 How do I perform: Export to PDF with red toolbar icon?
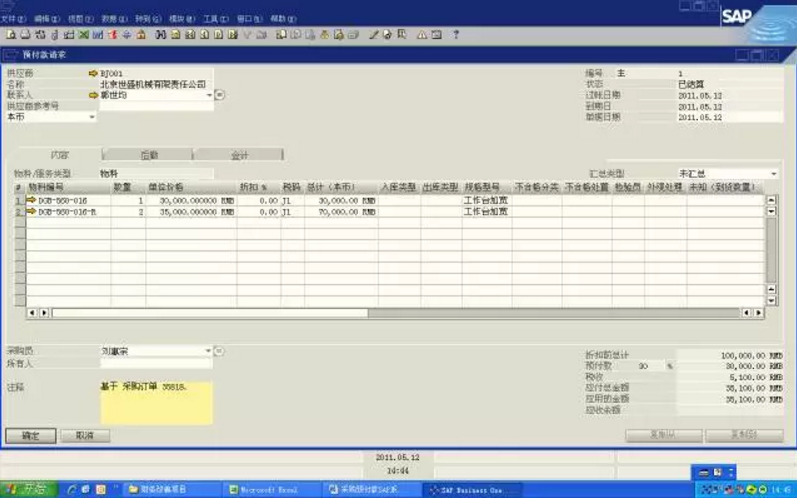click(112, 35)
